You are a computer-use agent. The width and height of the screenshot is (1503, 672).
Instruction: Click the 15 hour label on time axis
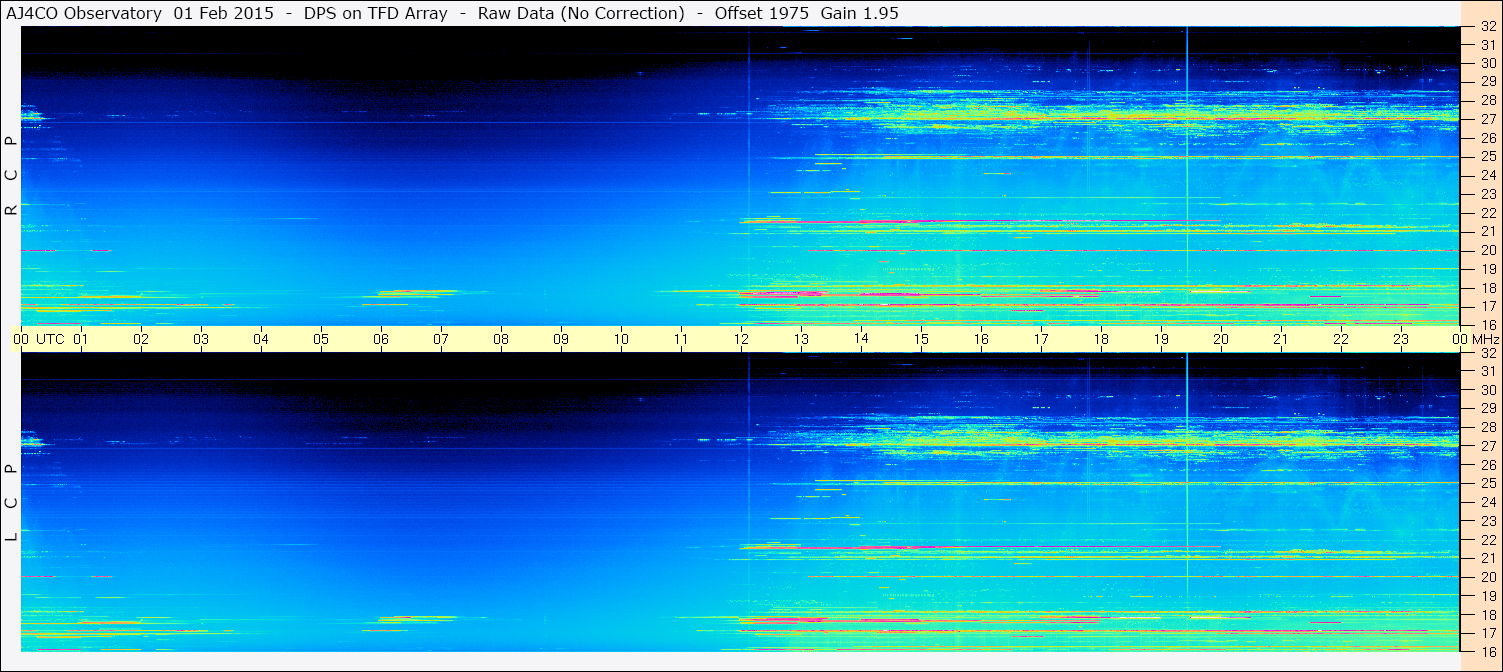pos(921,339)
